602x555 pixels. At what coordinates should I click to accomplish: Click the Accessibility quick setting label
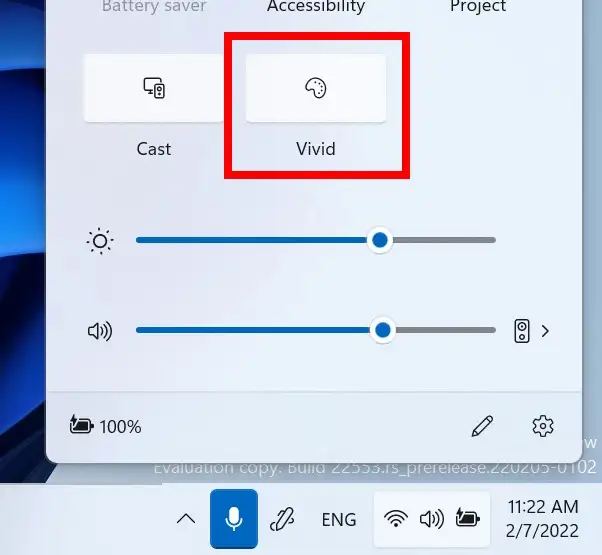coord(316,6)
